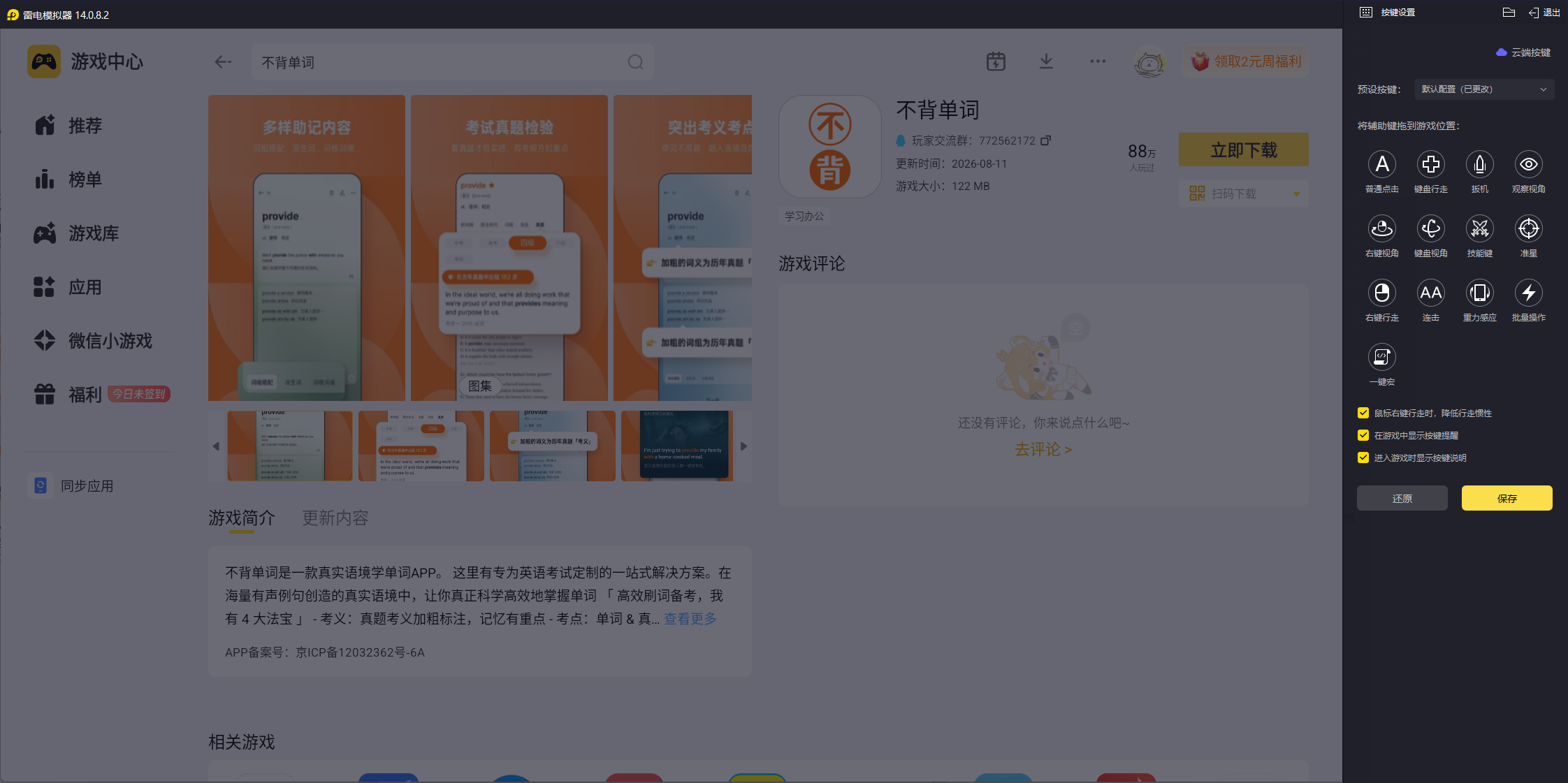1568x783 pixels.
Task: Open 榜单 rankings in the sidebar
Action: tap(68, 180)
